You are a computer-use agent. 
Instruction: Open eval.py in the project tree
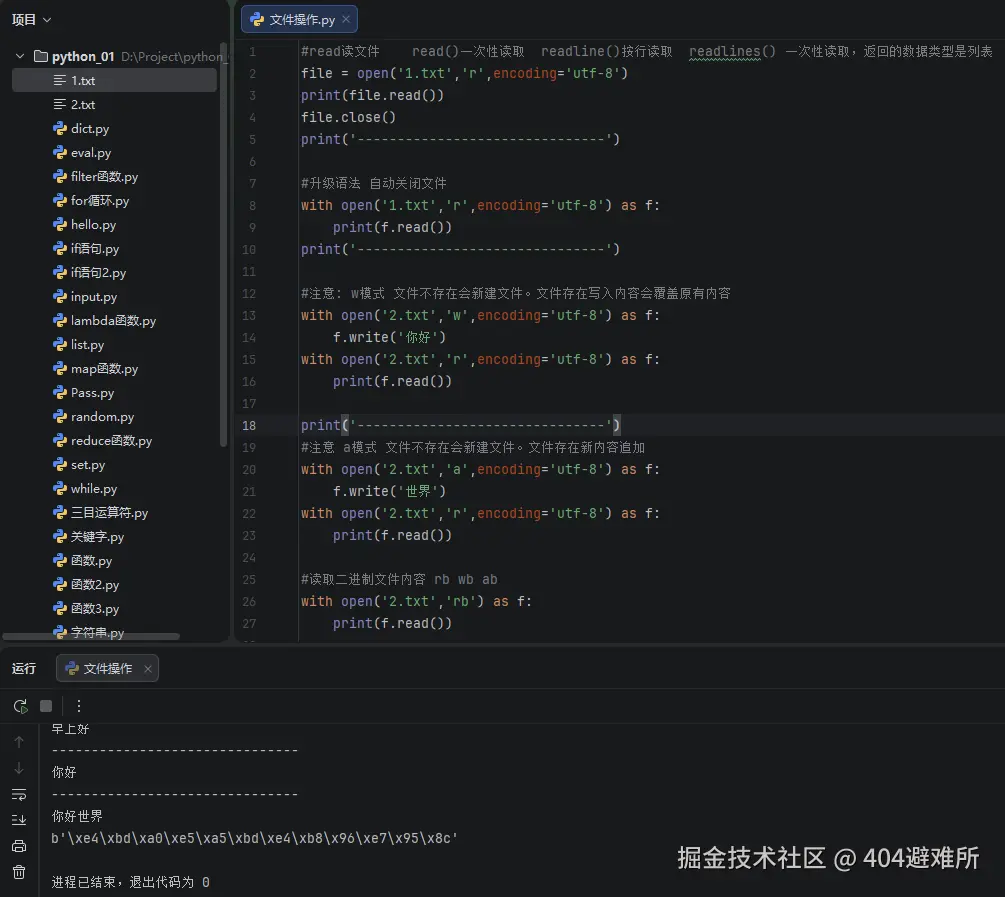(91, 153)
